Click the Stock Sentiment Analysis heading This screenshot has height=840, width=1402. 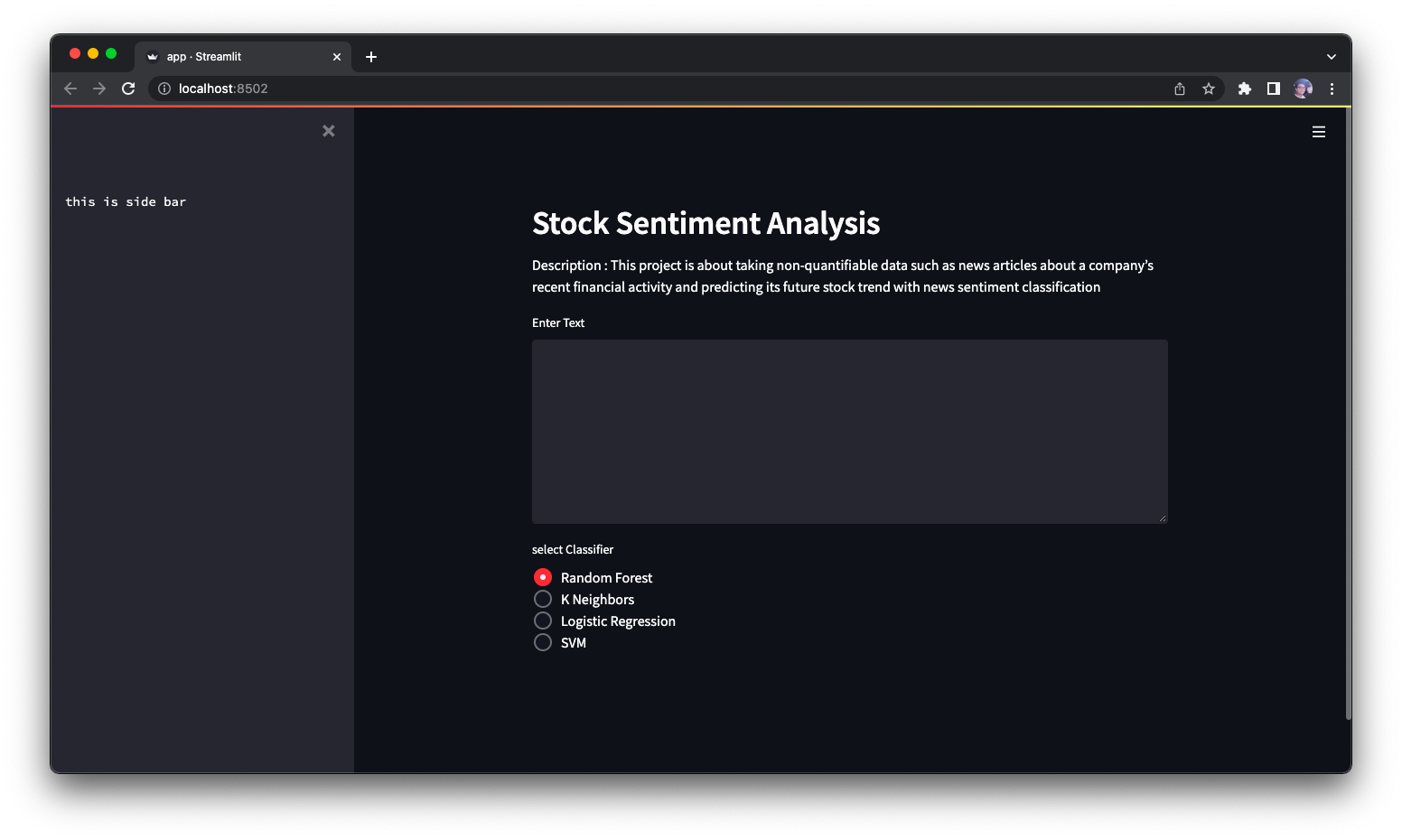pyautogui.click(x=706, y=223)
